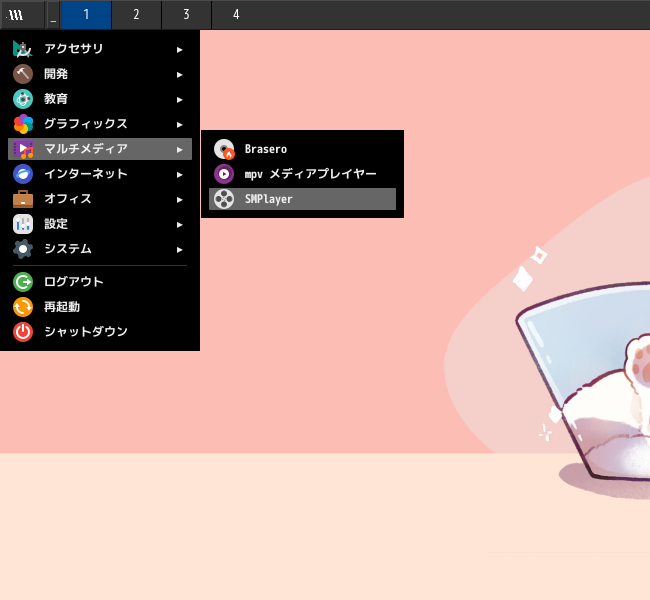Click the ログアウト green icon
The height and width of the screenshot is (600, 650).
coord(23,282)
